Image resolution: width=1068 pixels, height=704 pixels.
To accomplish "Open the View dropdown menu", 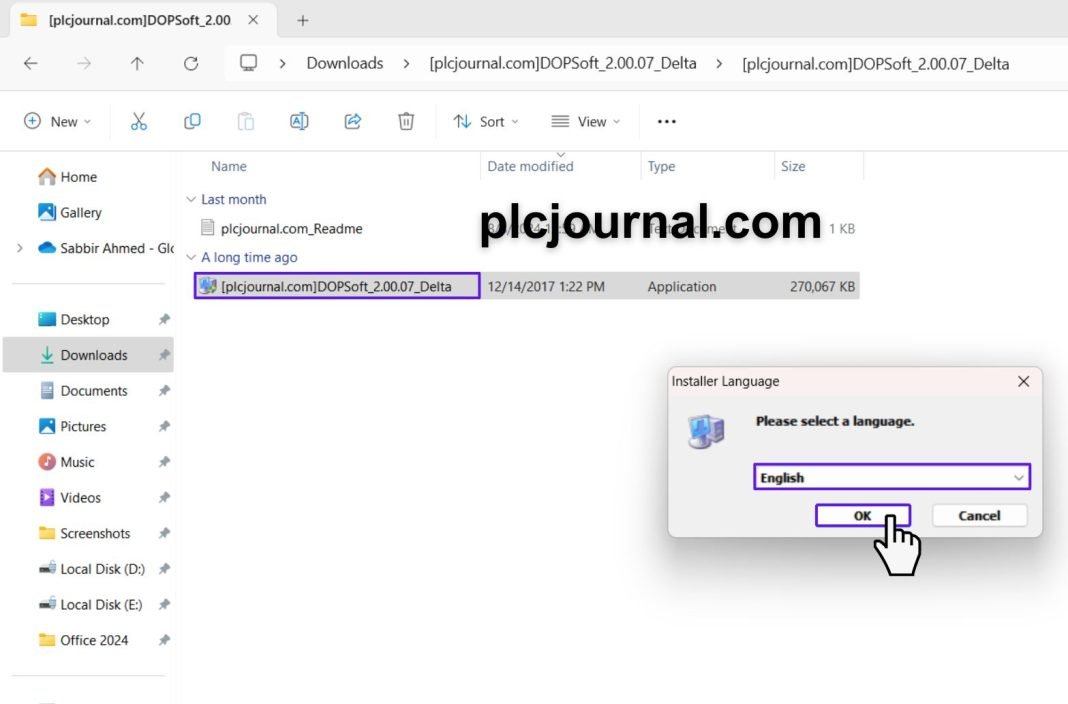I will (586, 121).
